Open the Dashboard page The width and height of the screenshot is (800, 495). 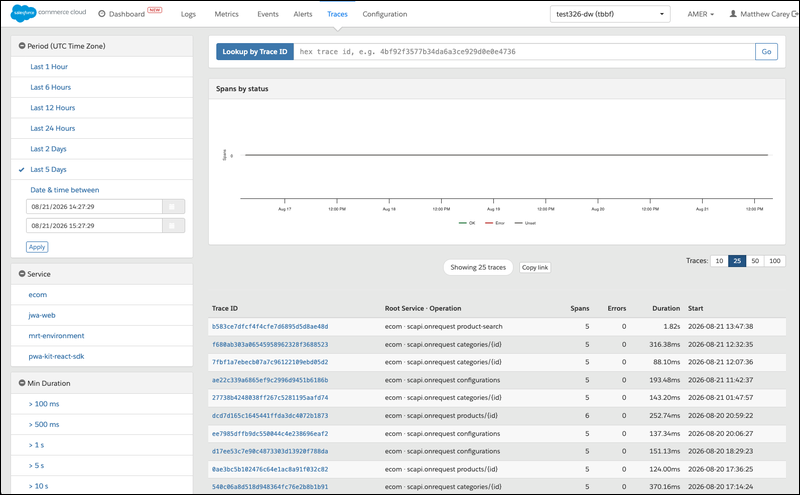coord(127,14)
